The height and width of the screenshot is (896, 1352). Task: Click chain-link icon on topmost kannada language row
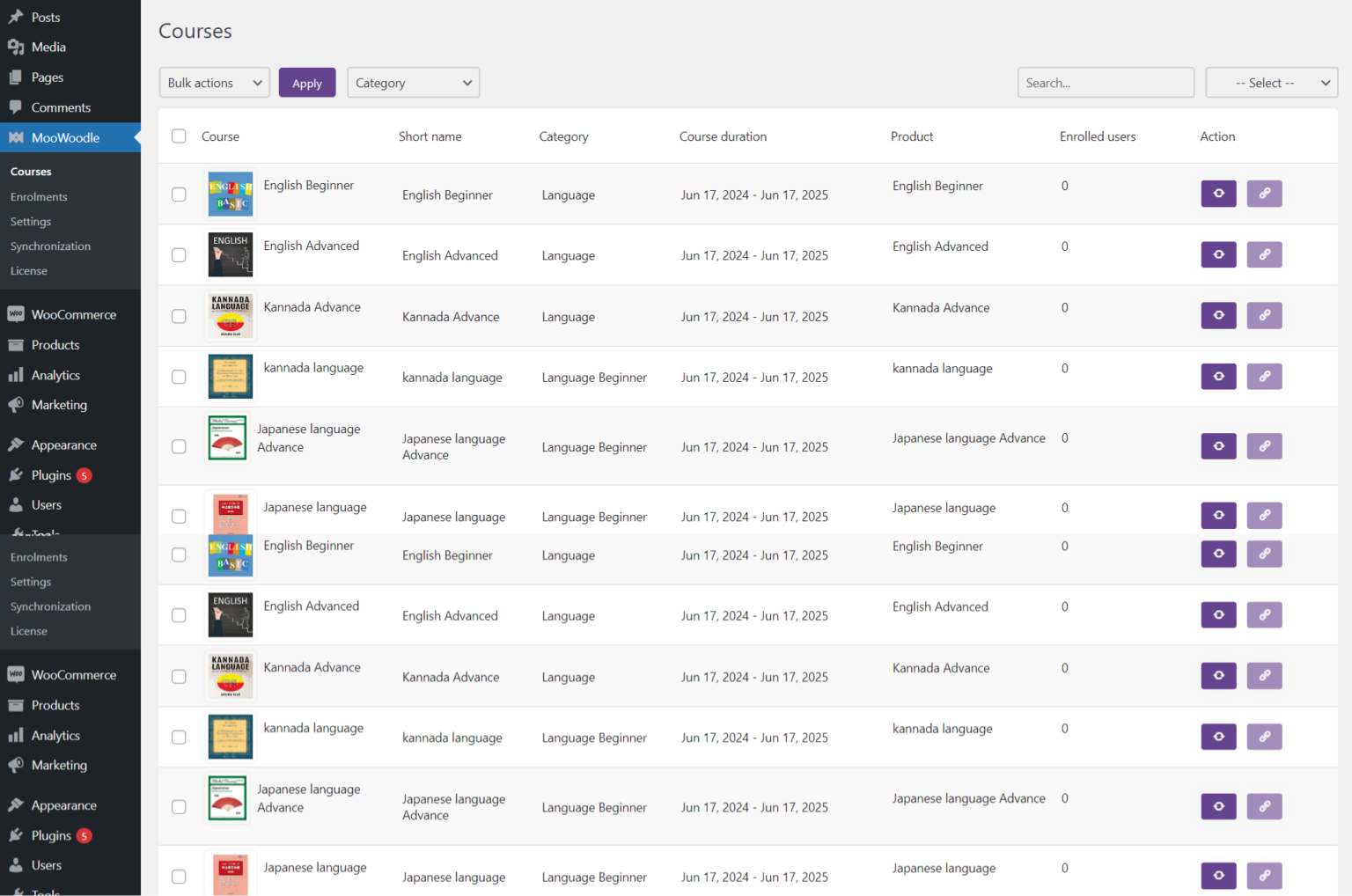[1264, 377]
